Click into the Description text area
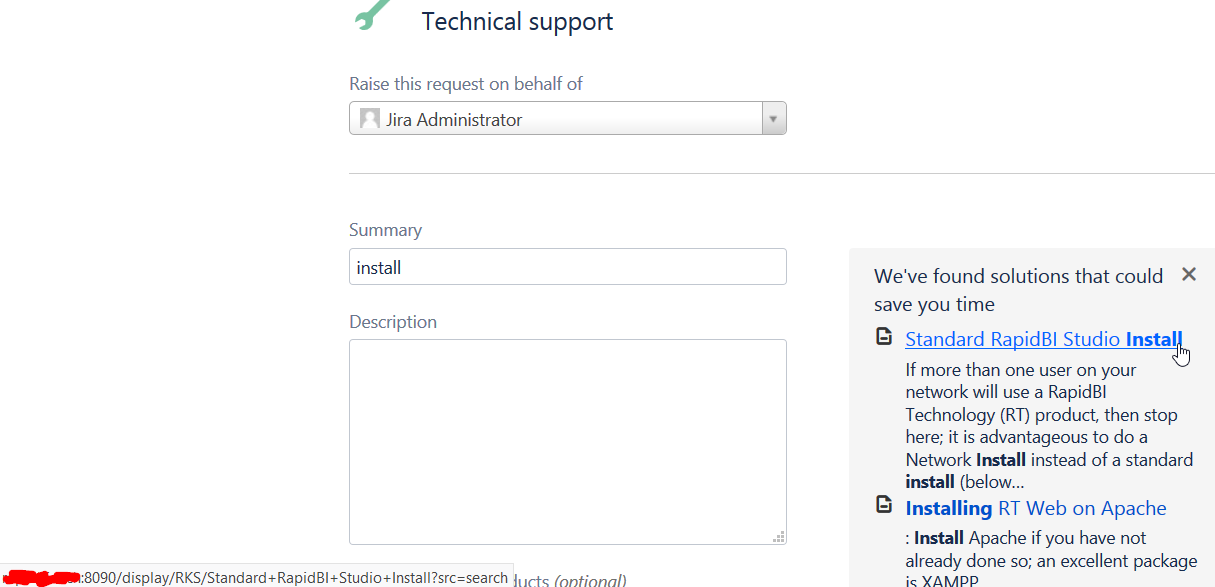This screenshot has width=1215, height=587. click(x=567, y=442)
